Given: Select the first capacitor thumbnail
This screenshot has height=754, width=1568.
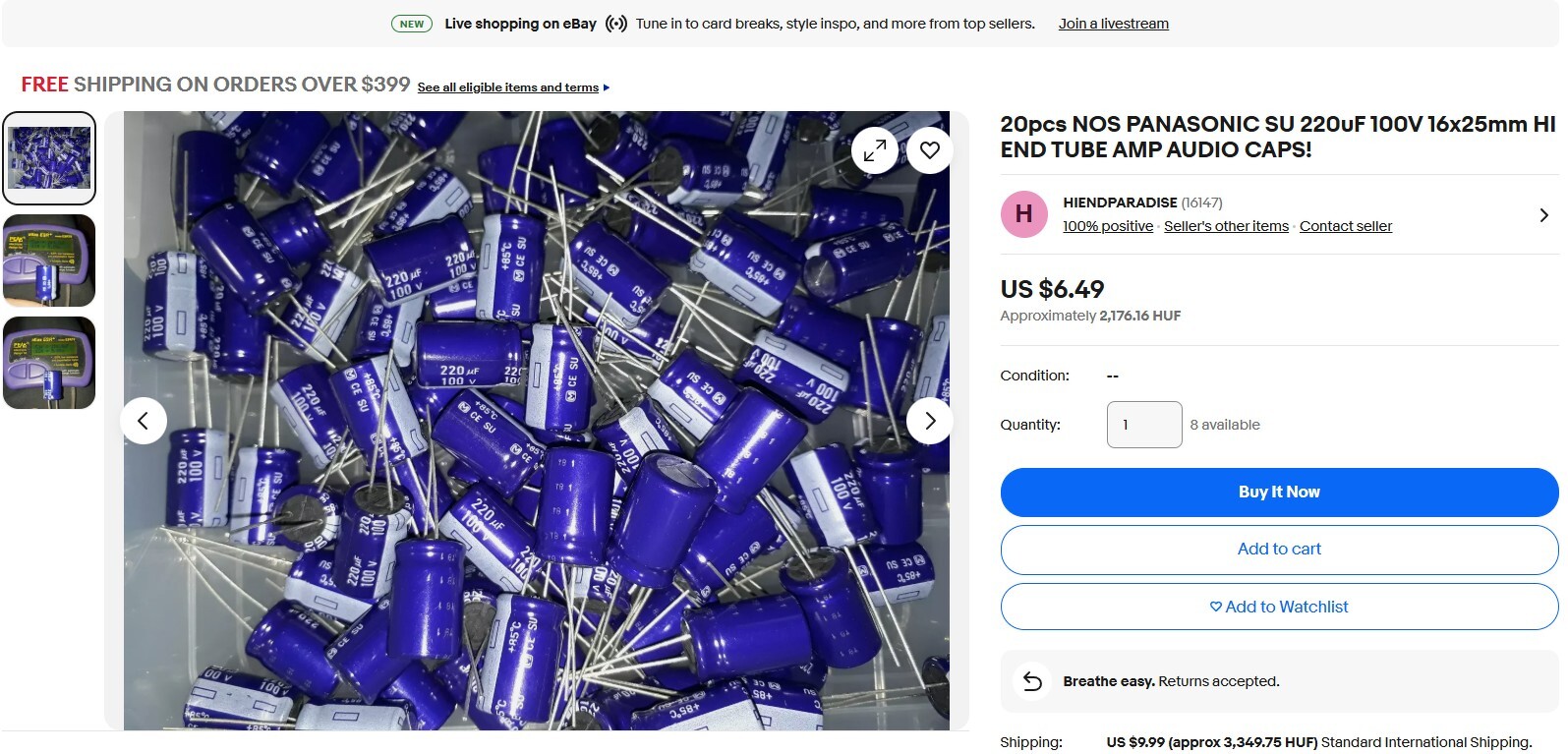Looking at the screenshot, I should 49,157.
